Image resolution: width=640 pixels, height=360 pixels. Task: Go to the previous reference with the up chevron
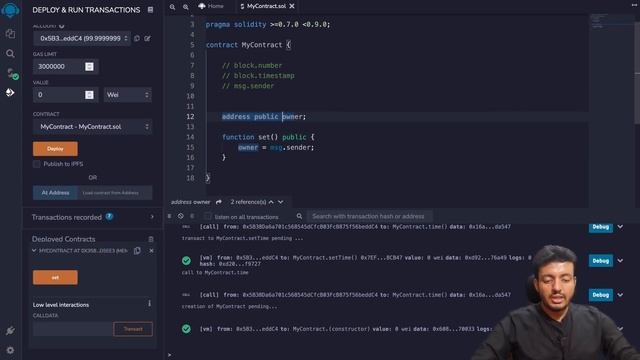pyautogui.click(x=271, y=202)
